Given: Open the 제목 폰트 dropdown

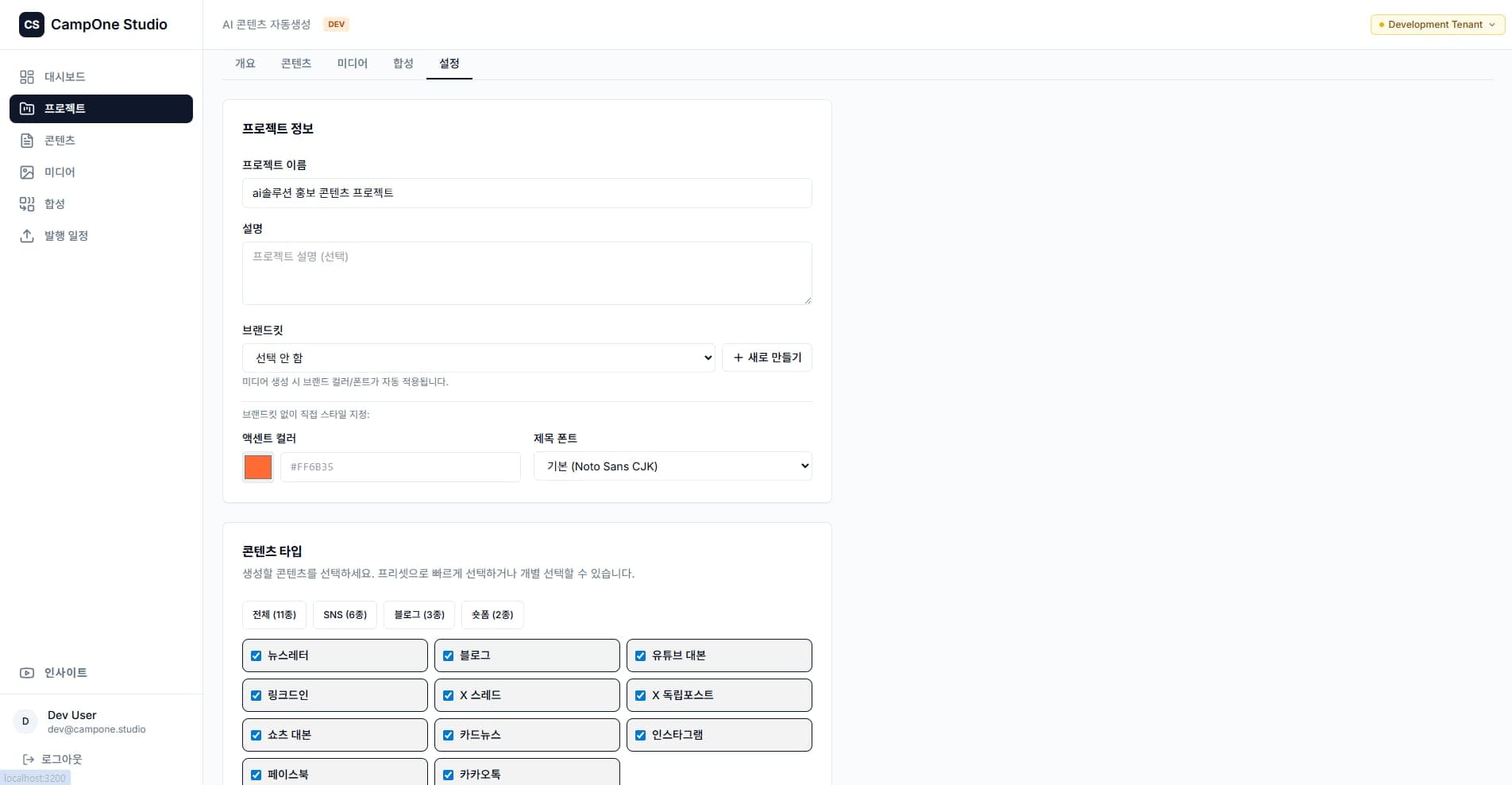Looking at the screenshot, I should 673,466.
